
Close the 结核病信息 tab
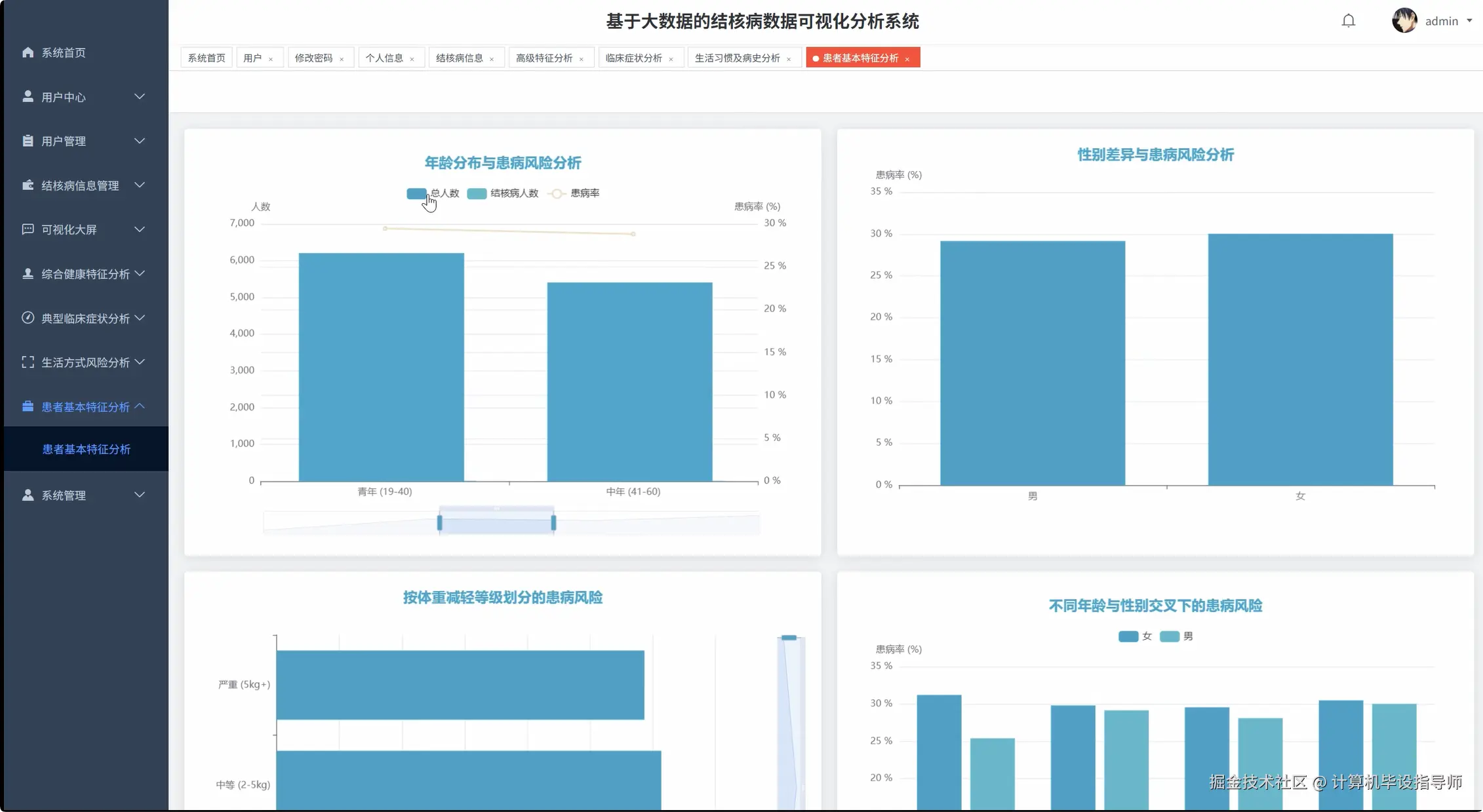tap(492, 59)
